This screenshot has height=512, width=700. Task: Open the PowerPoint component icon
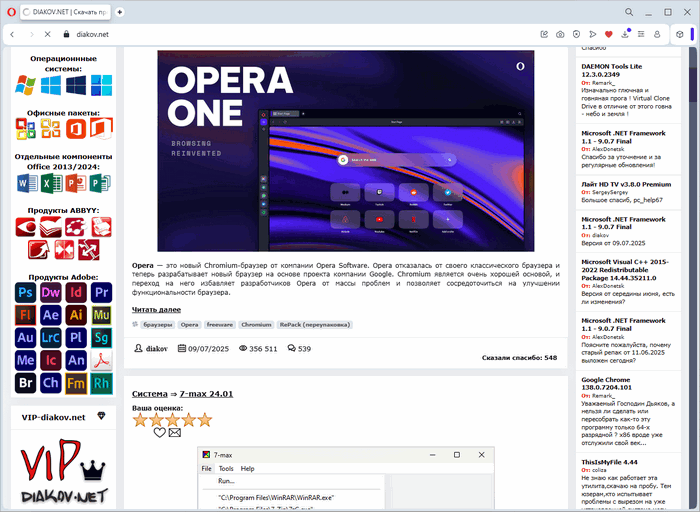[x=76, y=183]
